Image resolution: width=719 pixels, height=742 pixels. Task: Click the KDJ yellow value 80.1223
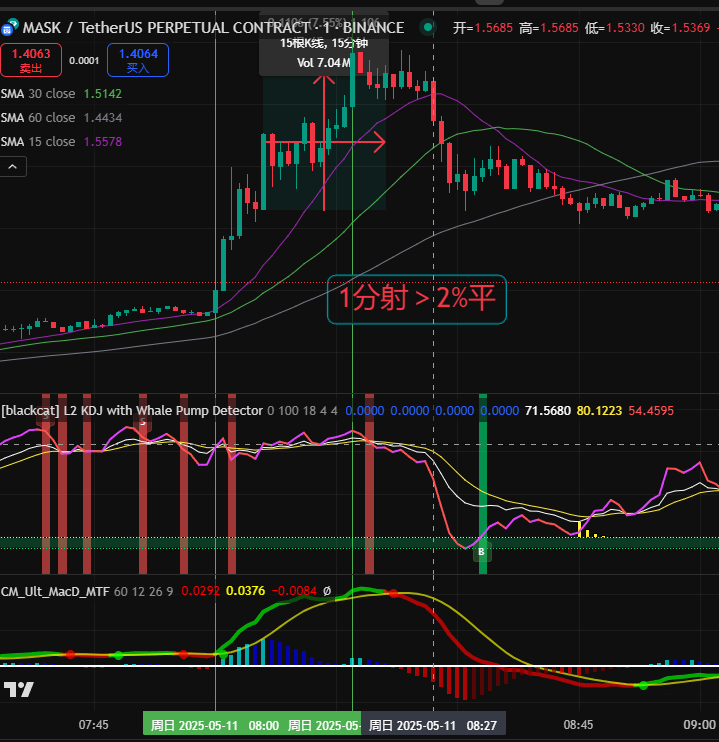[599, 411]
